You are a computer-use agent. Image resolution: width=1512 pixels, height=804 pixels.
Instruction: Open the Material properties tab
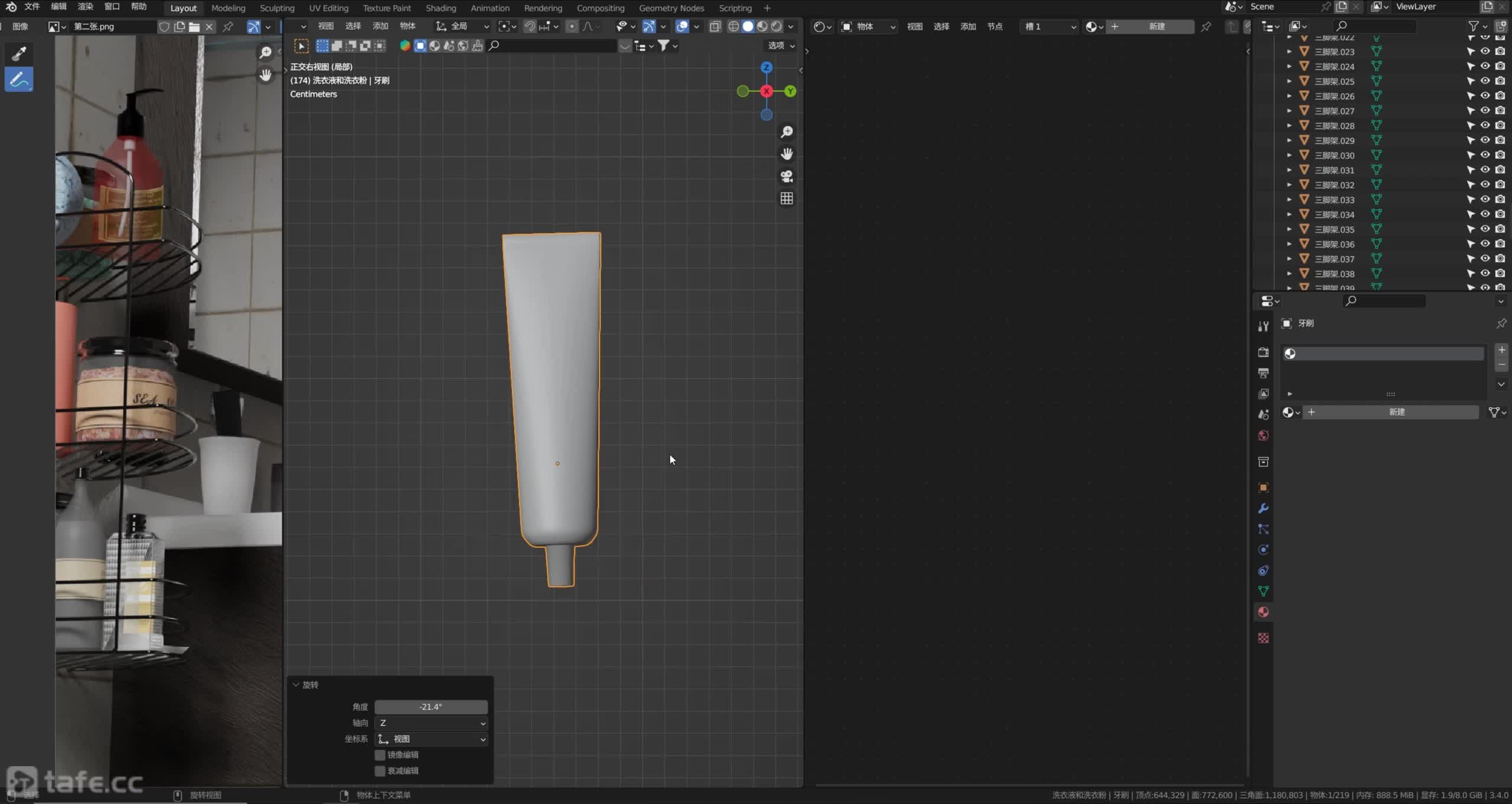[x=1263, y=612]
